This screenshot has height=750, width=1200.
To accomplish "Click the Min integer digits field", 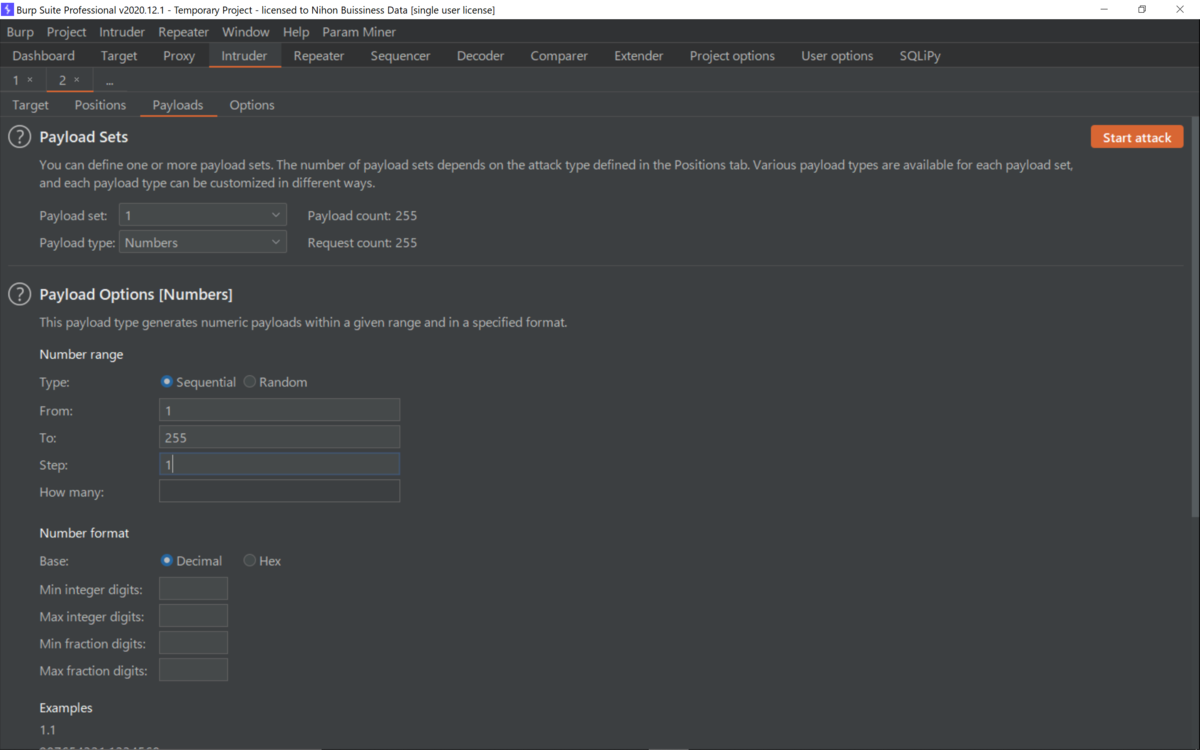I will (193, 589).
